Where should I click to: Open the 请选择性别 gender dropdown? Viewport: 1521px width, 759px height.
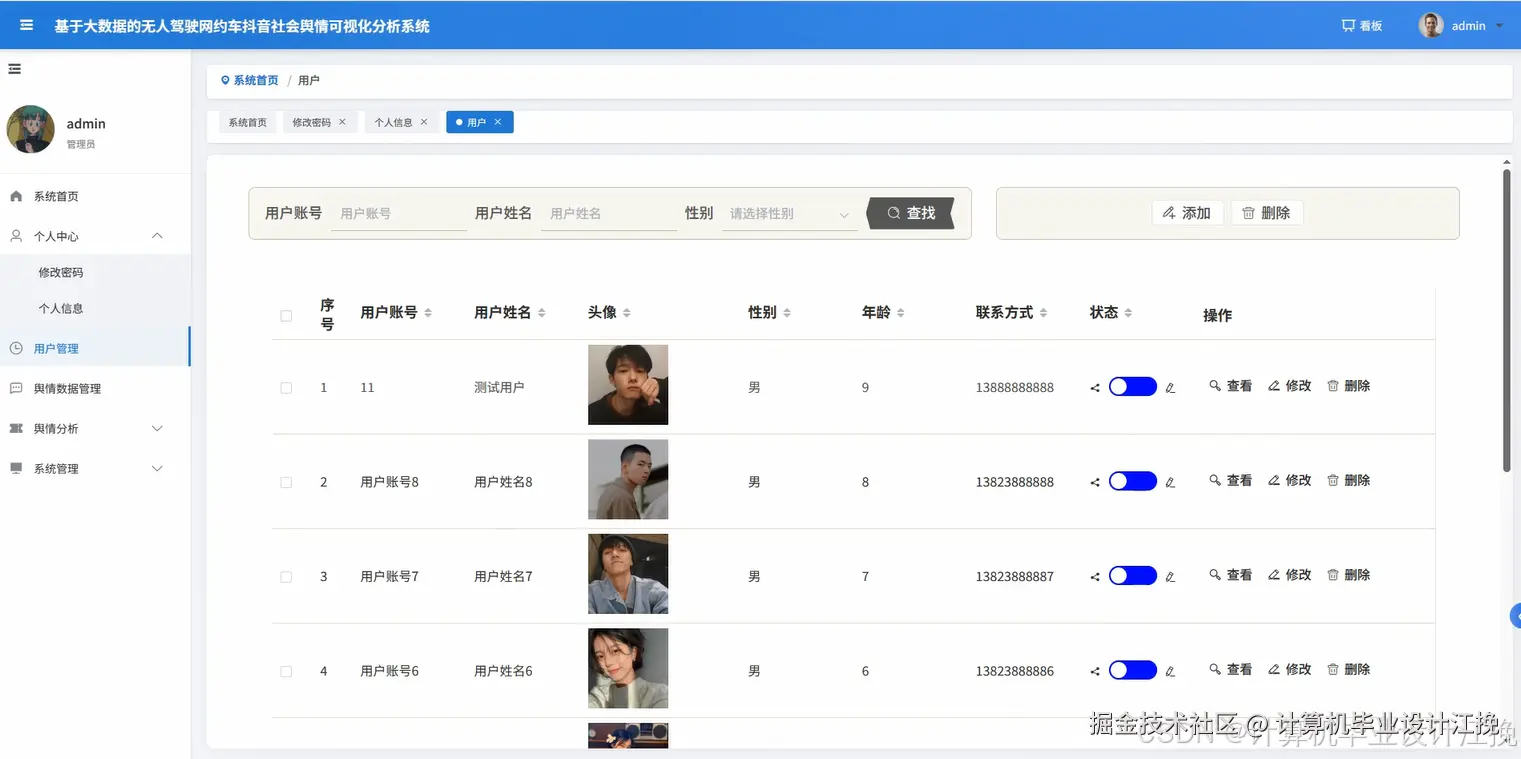(789, 213)
